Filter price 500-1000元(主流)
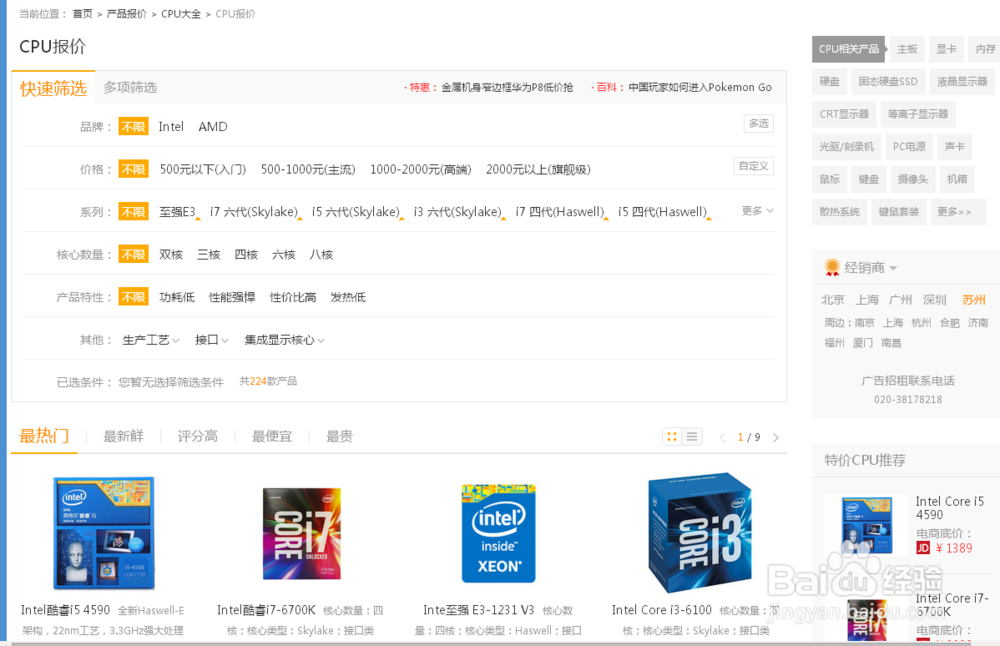 click(308, 170)
